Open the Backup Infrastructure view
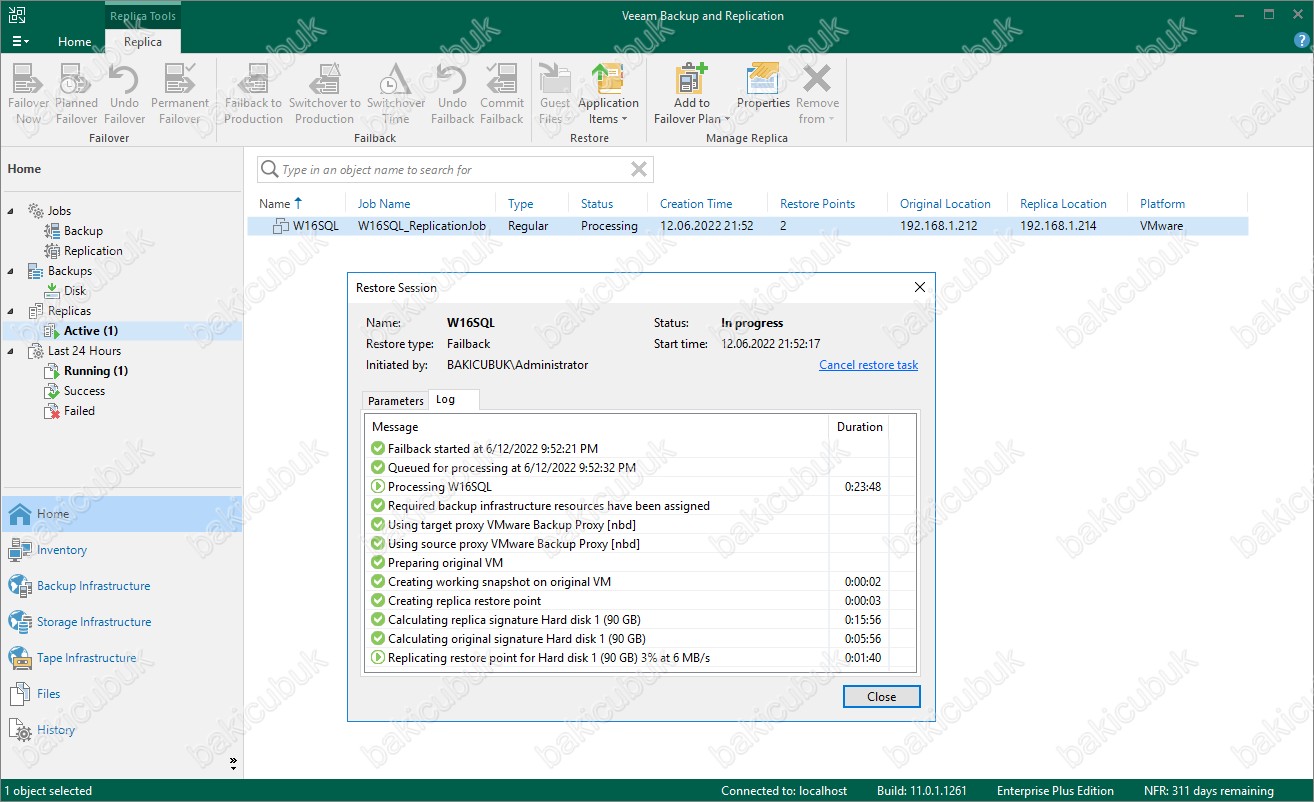This screenshot has height=802, width=1314. point(121,586)
